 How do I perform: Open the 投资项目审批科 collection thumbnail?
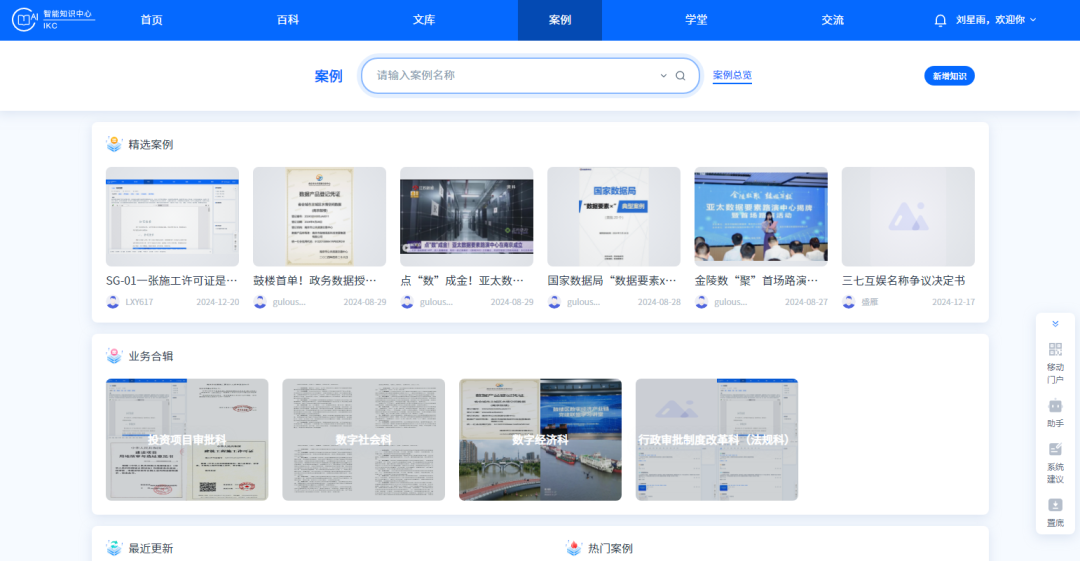click(187, 439)
